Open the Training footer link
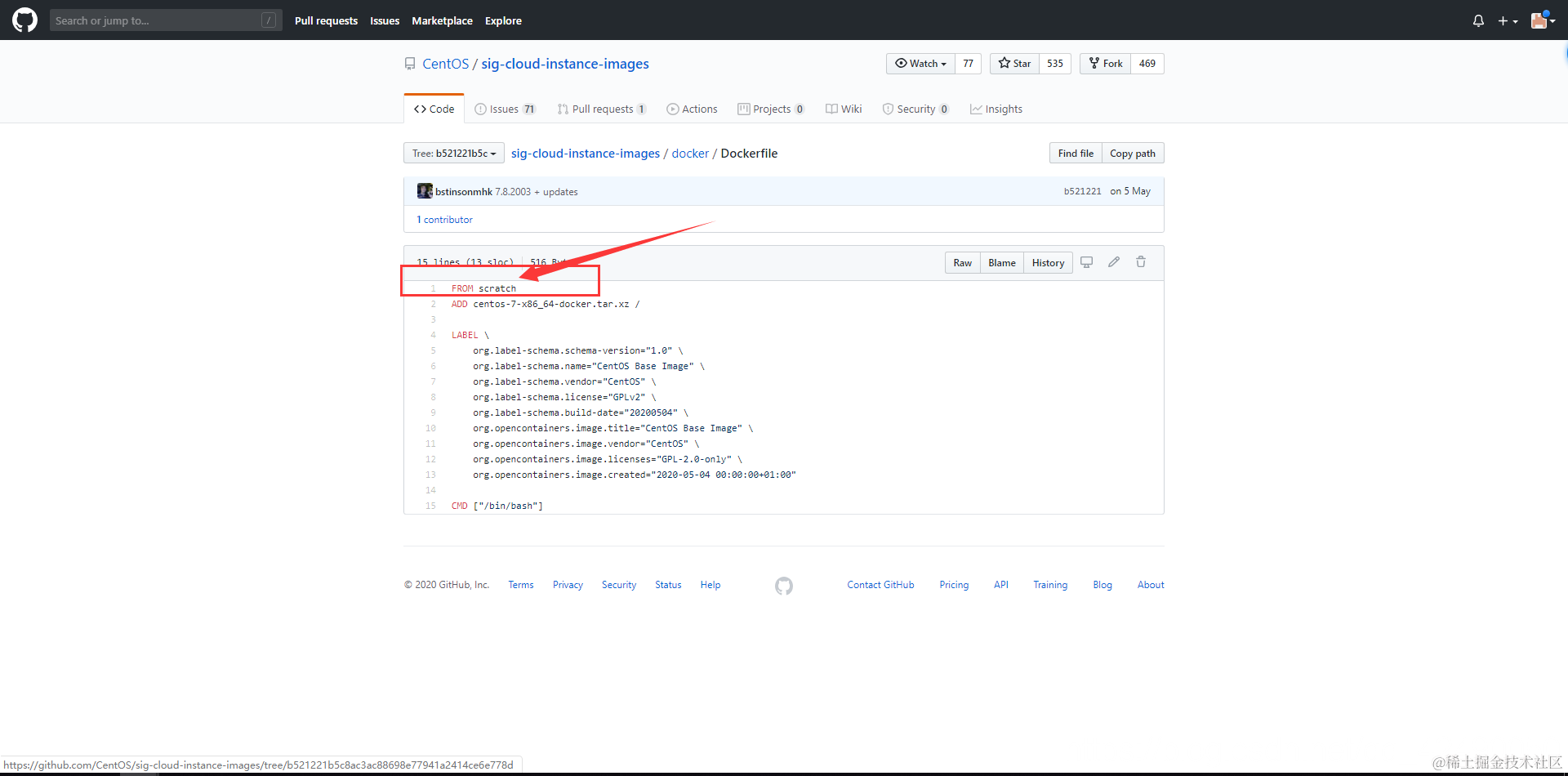Image resolution: width=1568 pixels, height=776 pixels. [x=1050, y=585]
